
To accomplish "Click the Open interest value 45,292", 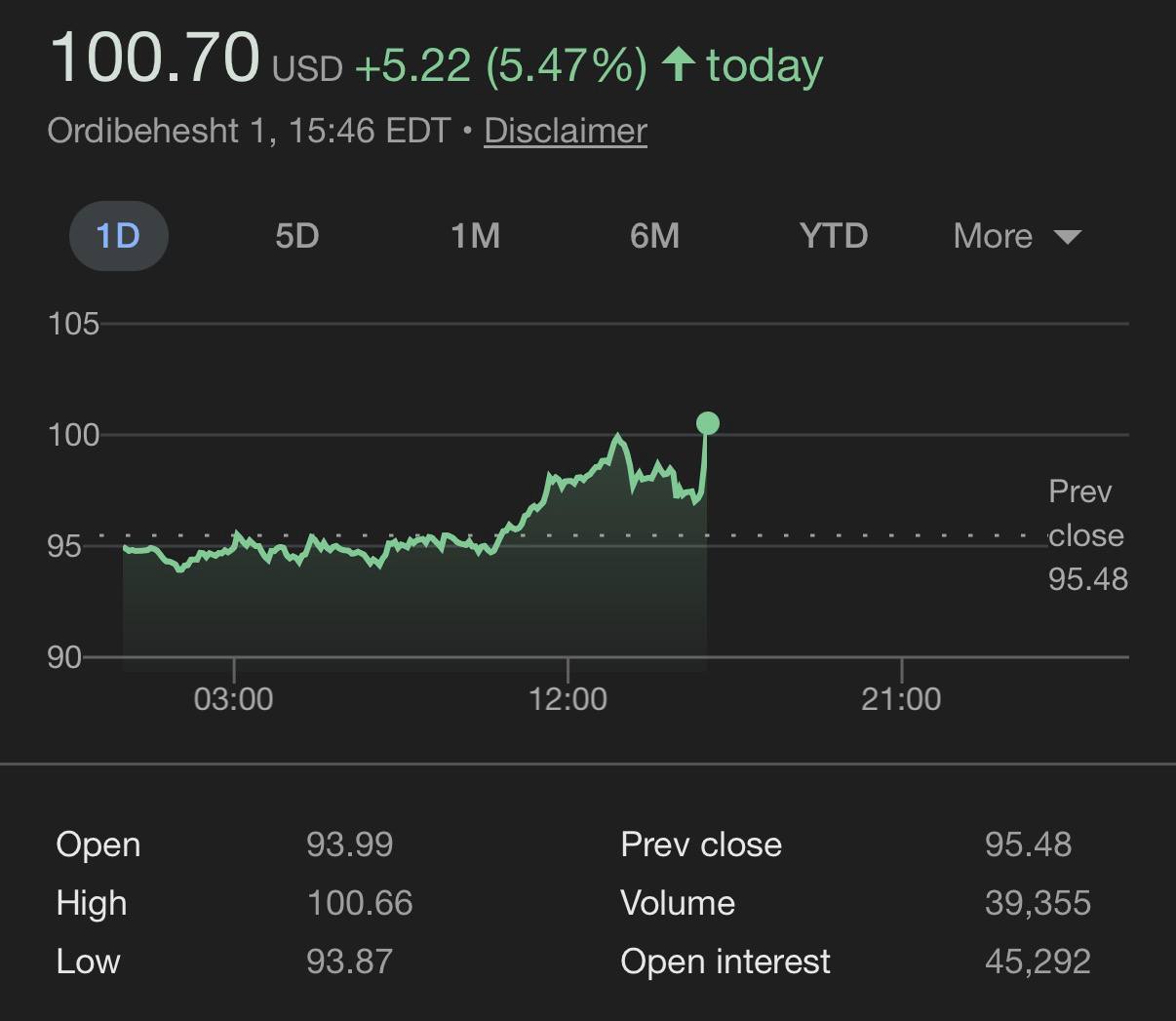I will 1038,962.
